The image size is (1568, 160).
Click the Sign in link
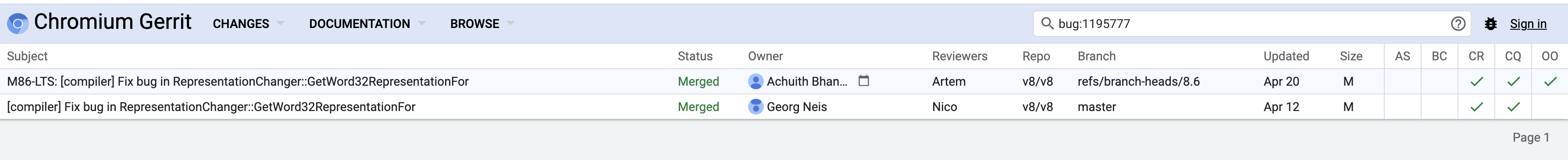coord(1528,24)
